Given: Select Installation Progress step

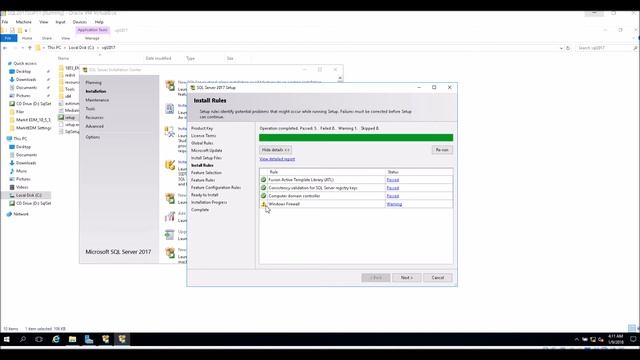Looking at the screenshot, I should [209, 202].
